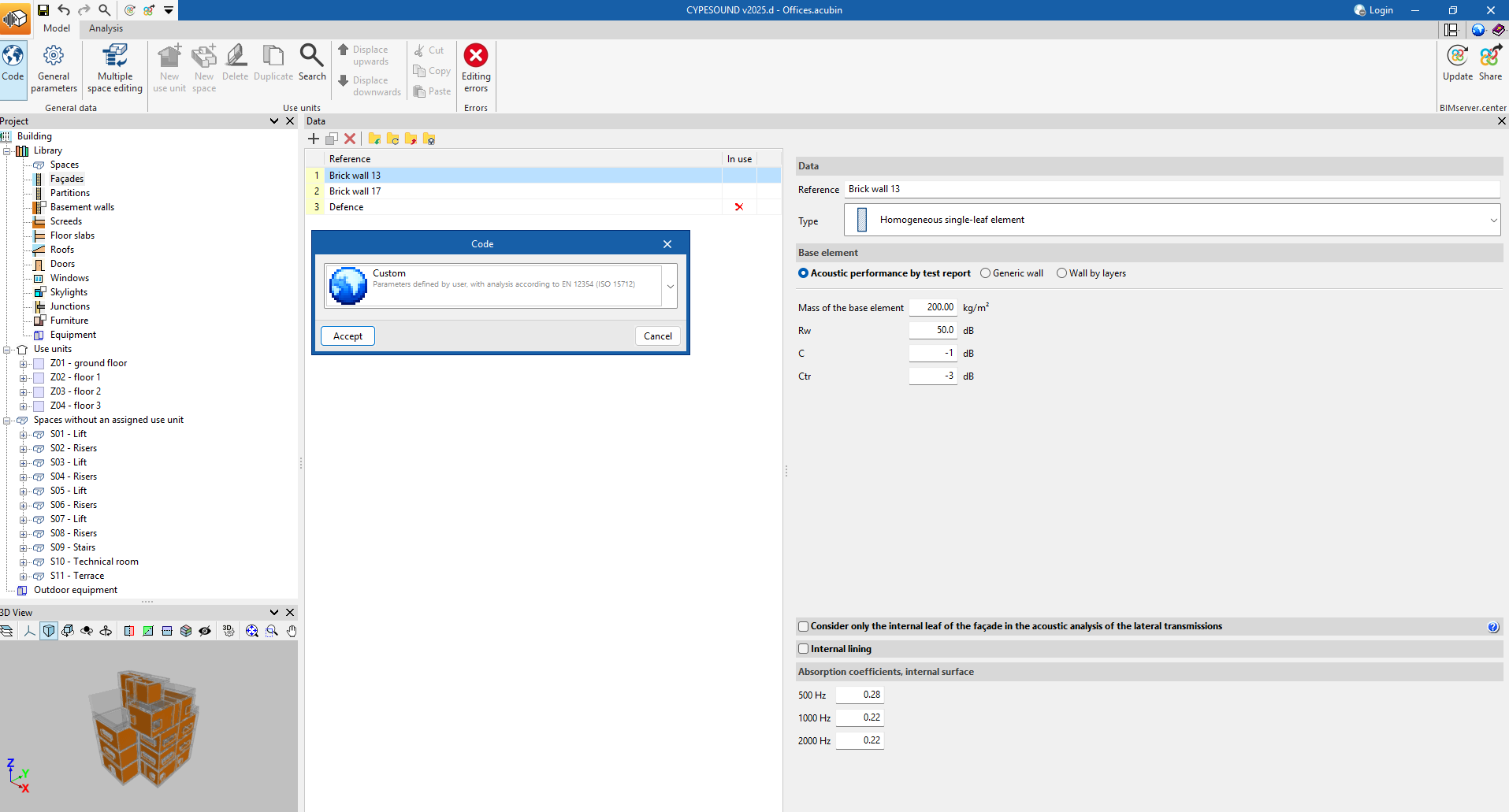Delete selected façade with the red X icon
The width and height of the screenshot is (1509, 812).
click(x=350, y=139)
